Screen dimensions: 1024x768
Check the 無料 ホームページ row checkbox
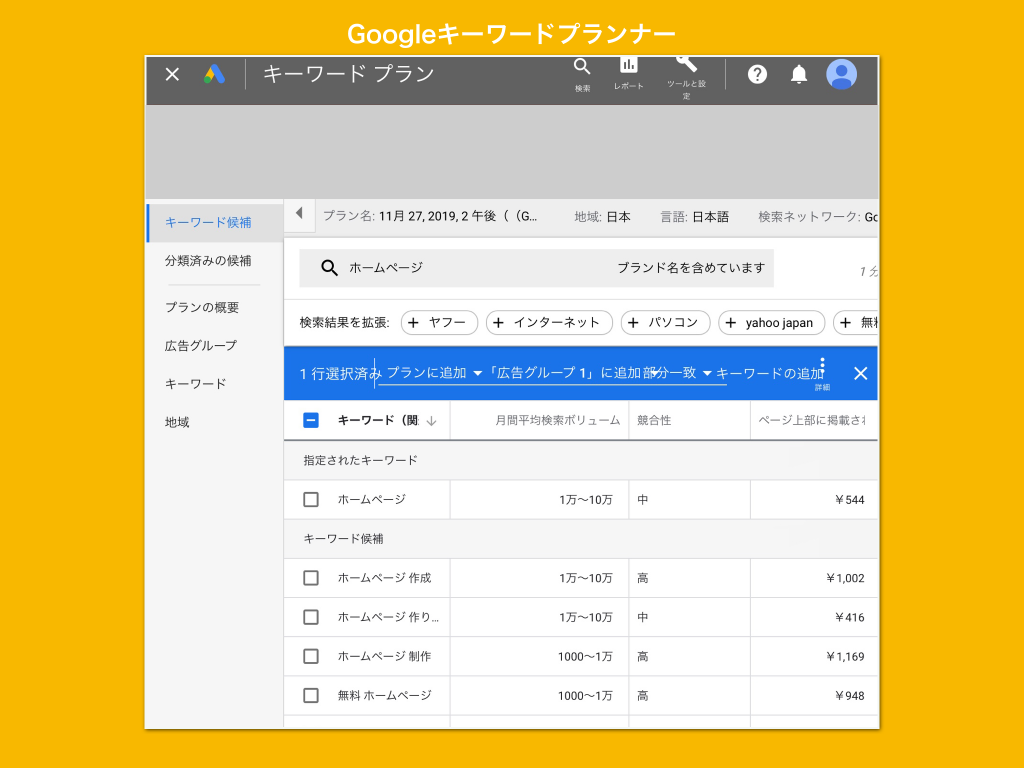pyautogui.click(x=311, y=696)
